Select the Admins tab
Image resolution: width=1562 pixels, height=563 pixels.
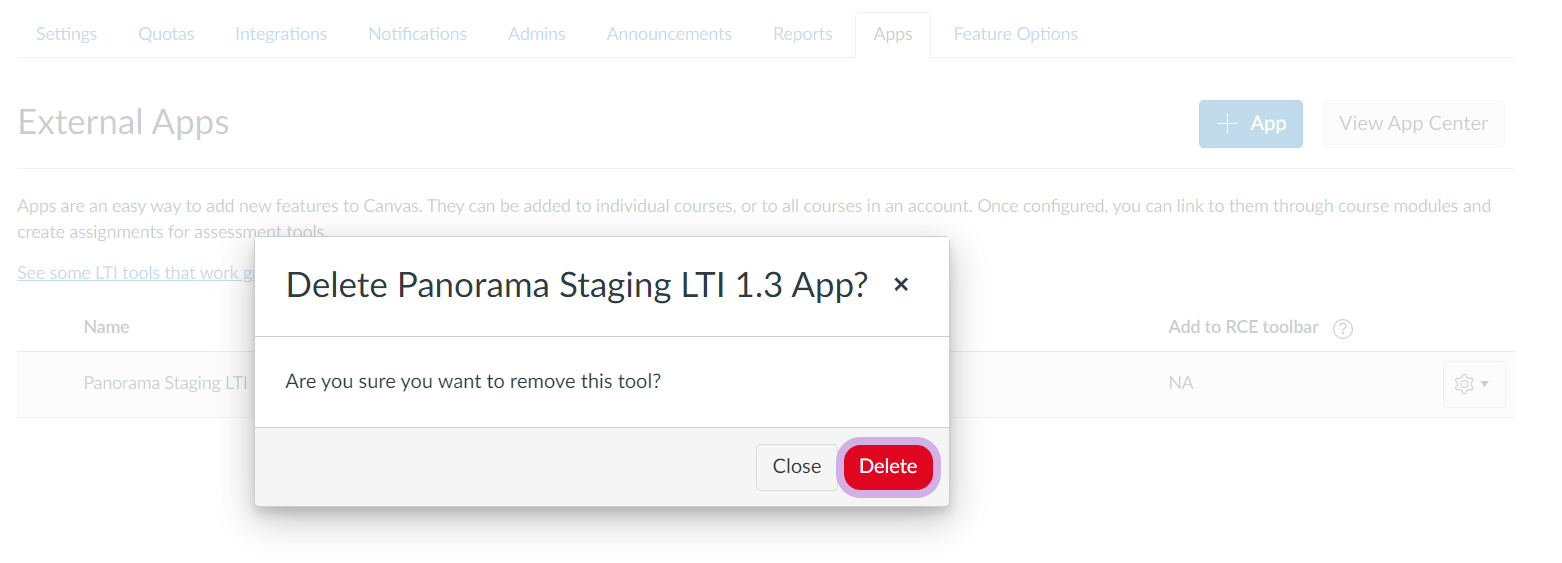[x=537, y=34]
